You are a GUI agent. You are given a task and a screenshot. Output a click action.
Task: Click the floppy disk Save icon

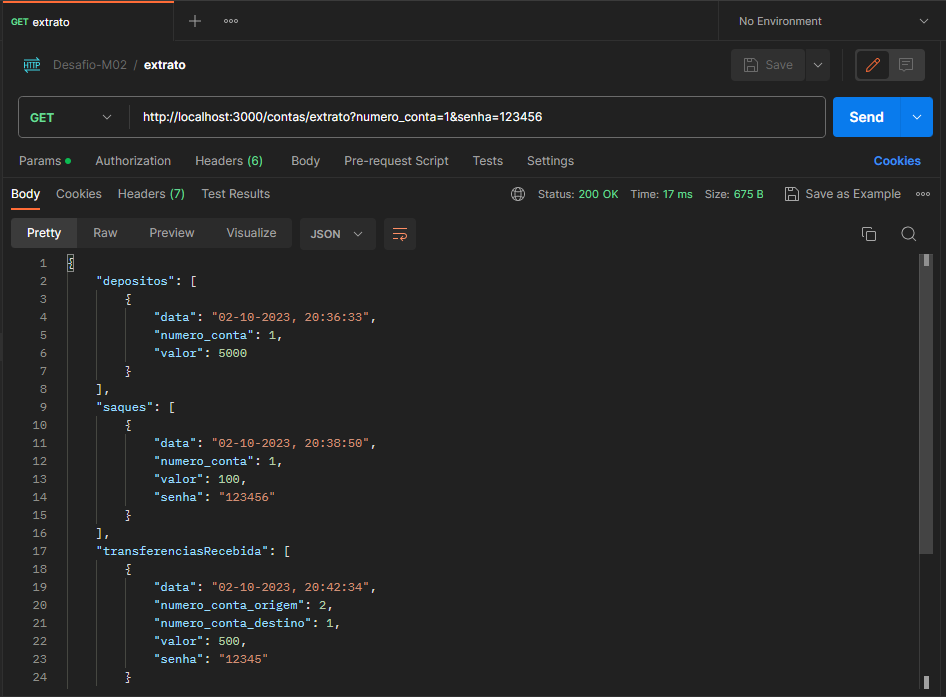[x=750, y=65]
